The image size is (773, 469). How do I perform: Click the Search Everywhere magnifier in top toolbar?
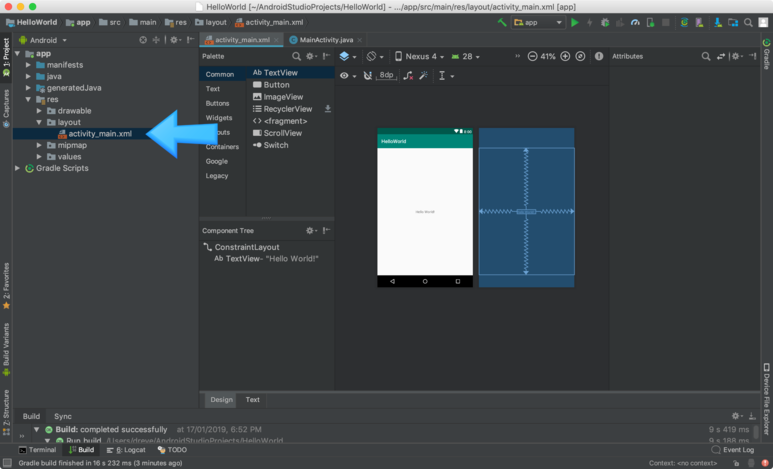(x=748, y=22)
